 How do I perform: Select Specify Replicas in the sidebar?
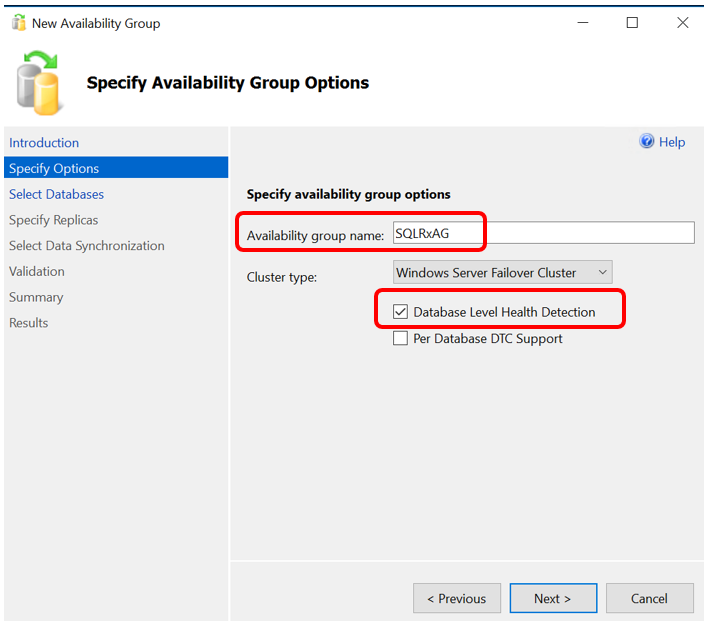pyautogui.click(x=53, y=220)
